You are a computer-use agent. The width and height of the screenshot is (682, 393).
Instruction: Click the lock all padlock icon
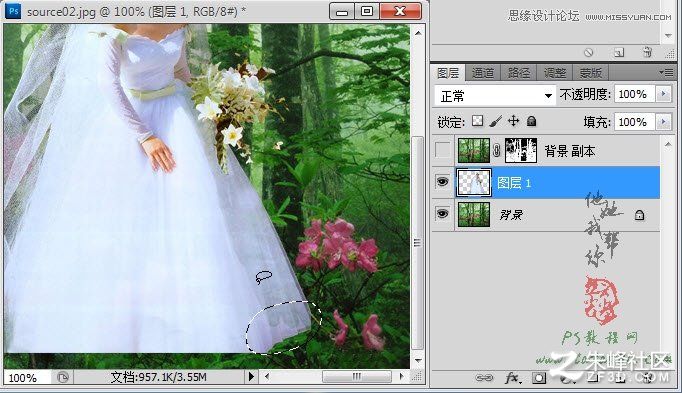coord(531,121)
